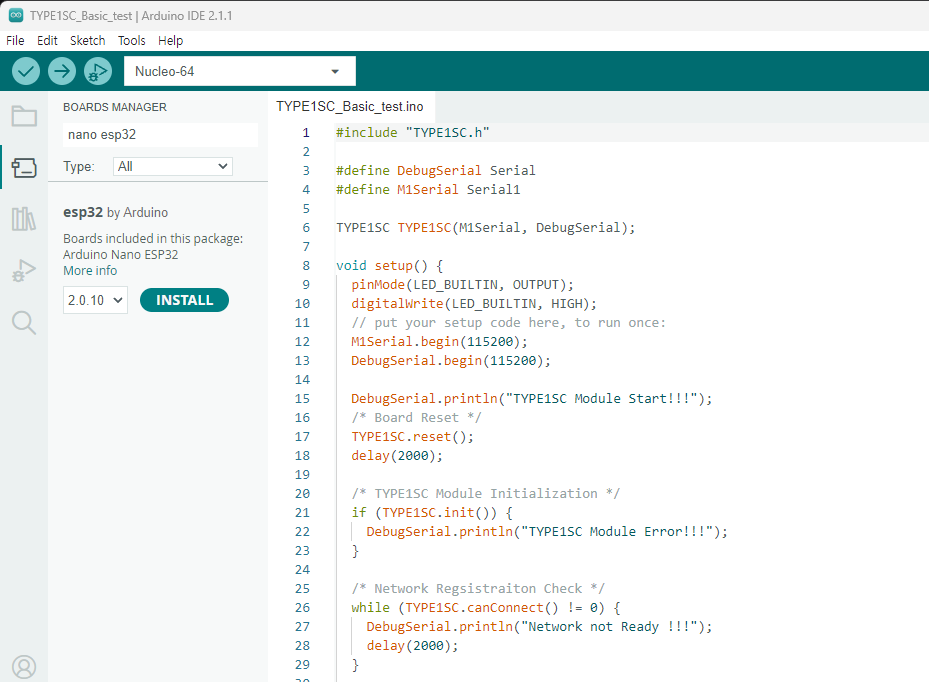Click the while canConnect() line
The image size is (929, 682).
(x=486, y=607)
